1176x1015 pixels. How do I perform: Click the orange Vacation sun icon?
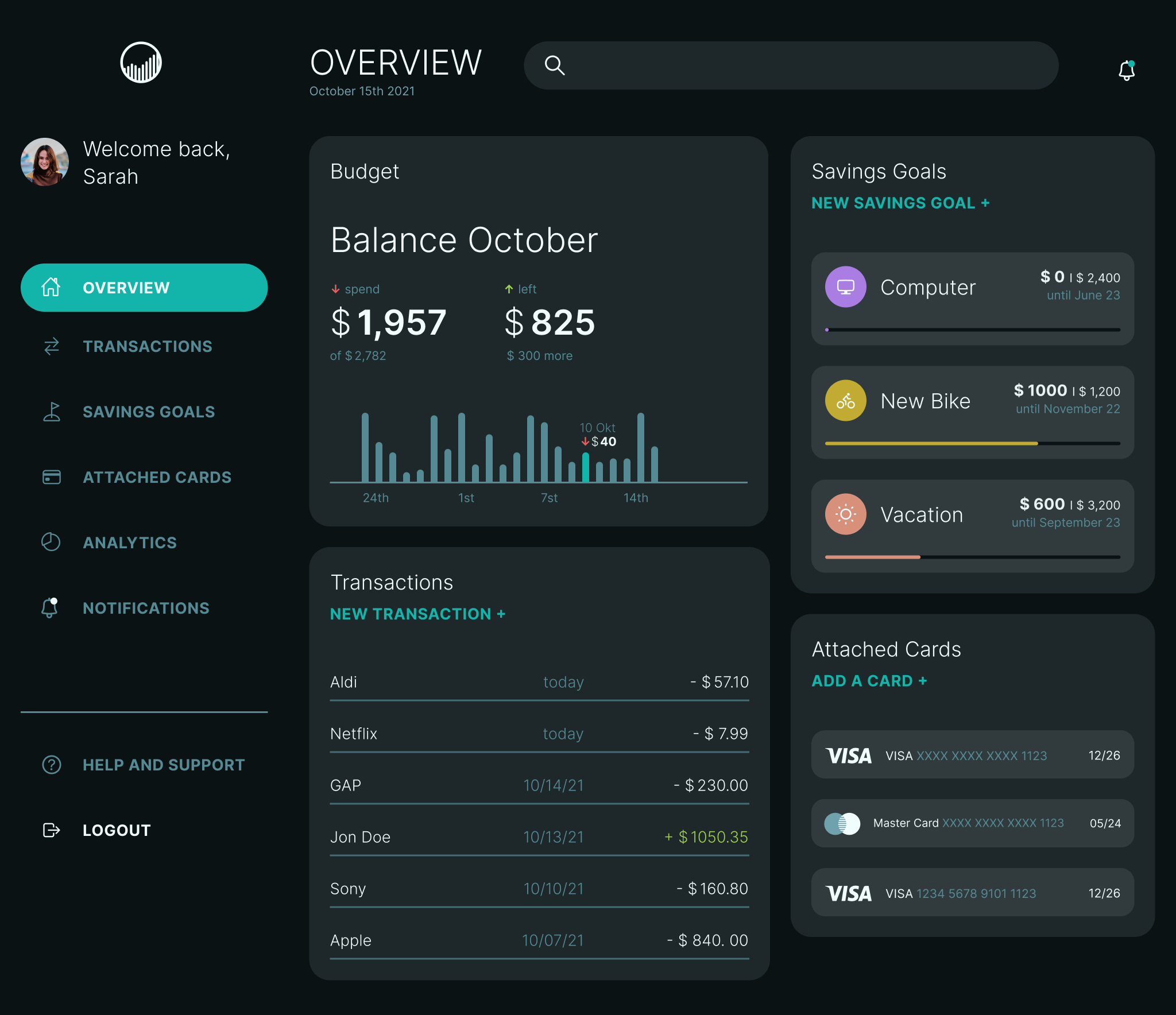[x=845, y=514]
